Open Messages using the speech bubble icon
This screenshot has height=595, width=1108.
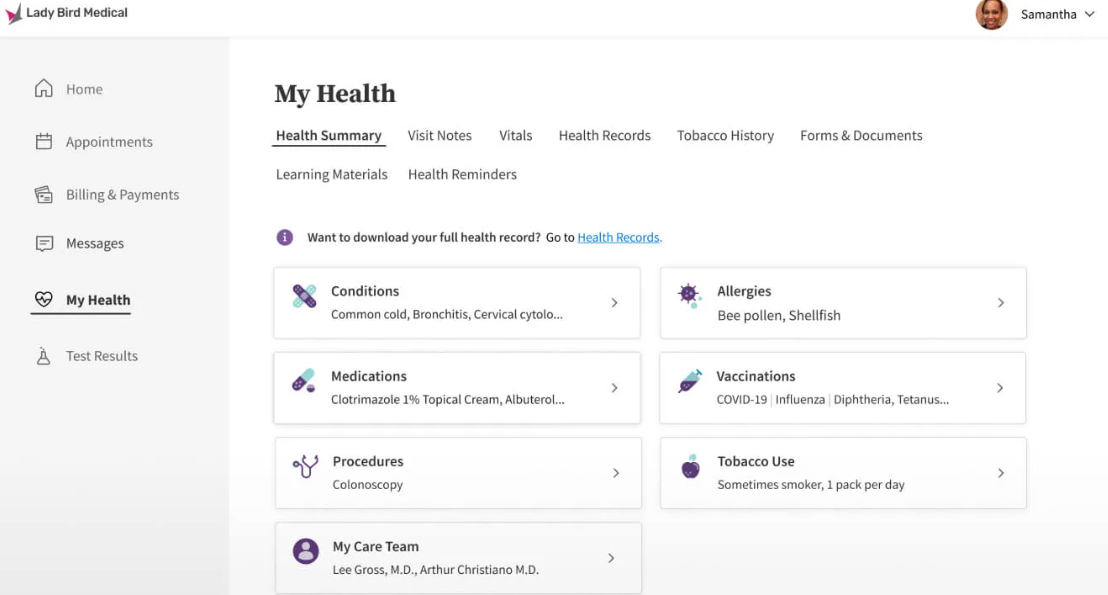(44, 243)
